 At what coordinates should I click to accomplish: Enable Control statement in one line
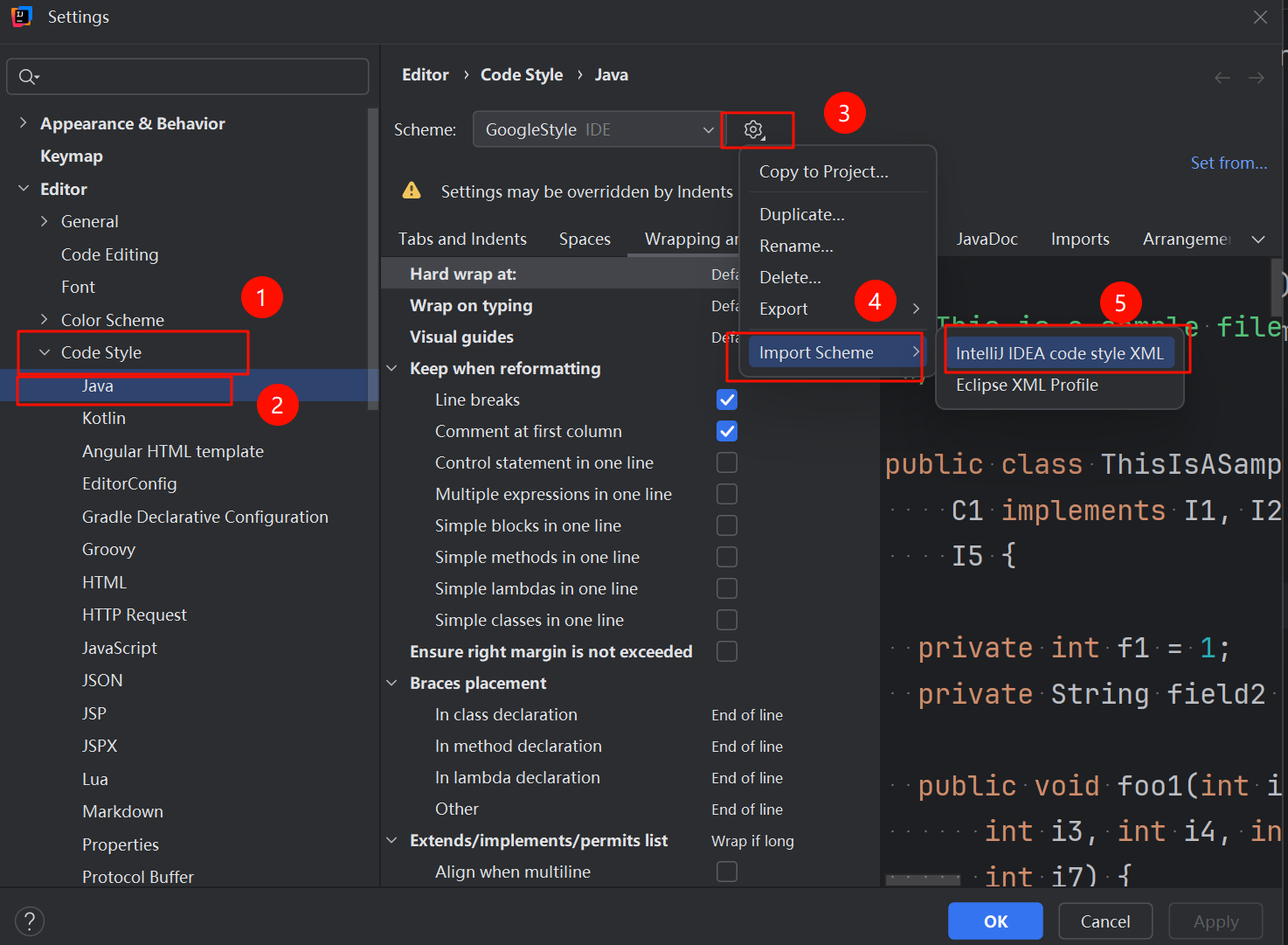[727, 462]
